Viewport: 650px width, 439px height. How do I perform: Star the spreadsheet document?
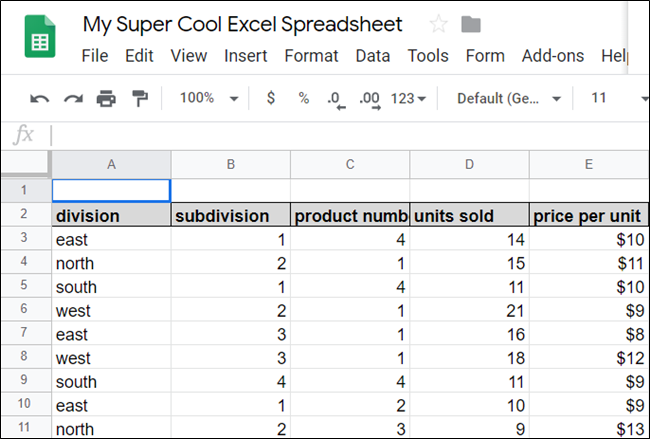click(438, 25)
